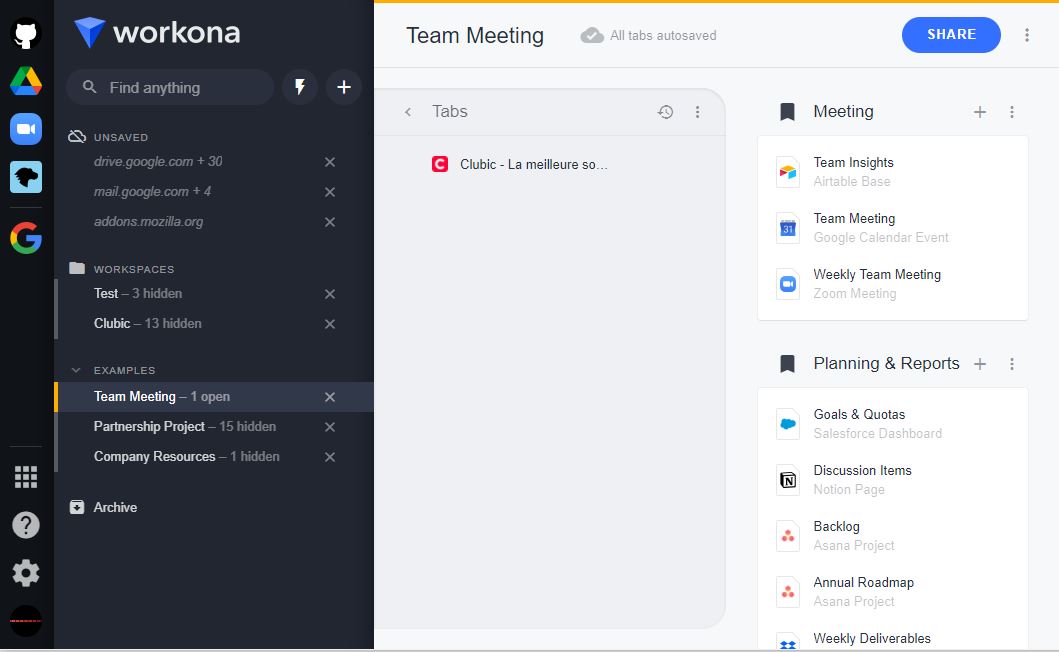This screenshot has width=1059, height=652.
Task: Collapse the Examples section chevron
Action: [76, 370]
